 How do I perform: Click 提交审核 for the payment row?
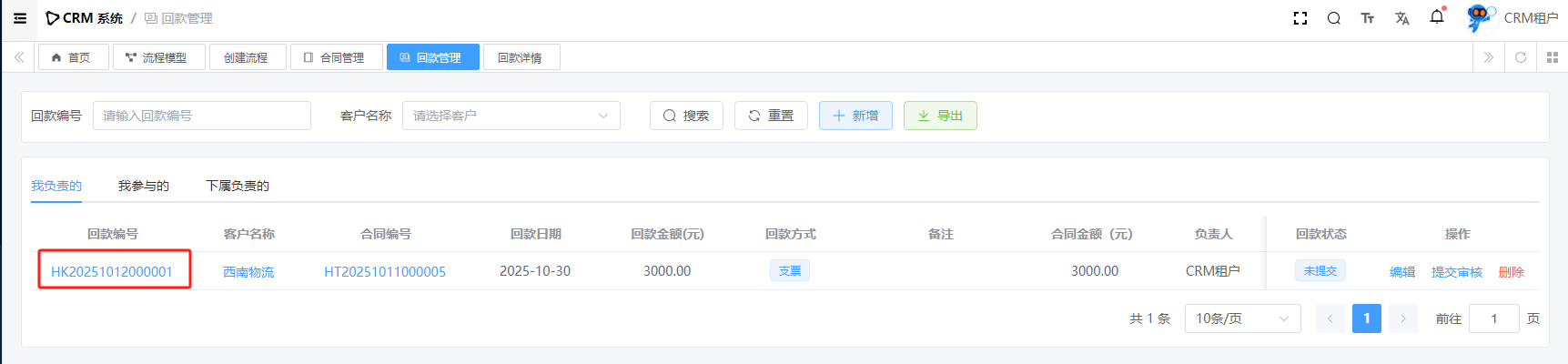pos(1456,271)
